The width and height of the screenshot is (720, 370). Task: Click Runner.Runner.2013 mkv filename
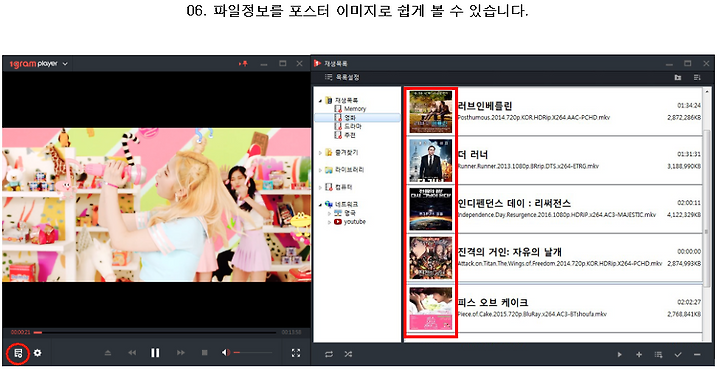click(x=528, y=166)
